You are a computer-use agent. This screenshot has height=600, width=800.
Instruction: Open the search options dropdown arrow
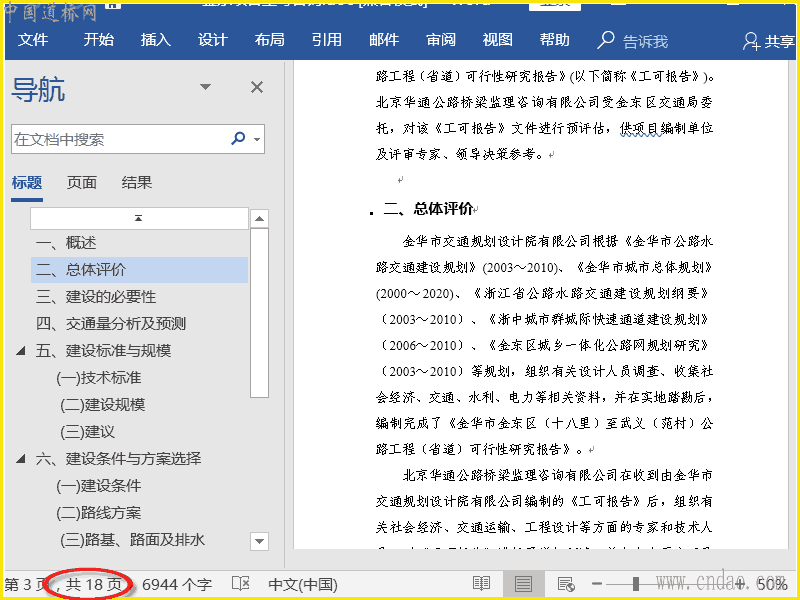point(257,139)
